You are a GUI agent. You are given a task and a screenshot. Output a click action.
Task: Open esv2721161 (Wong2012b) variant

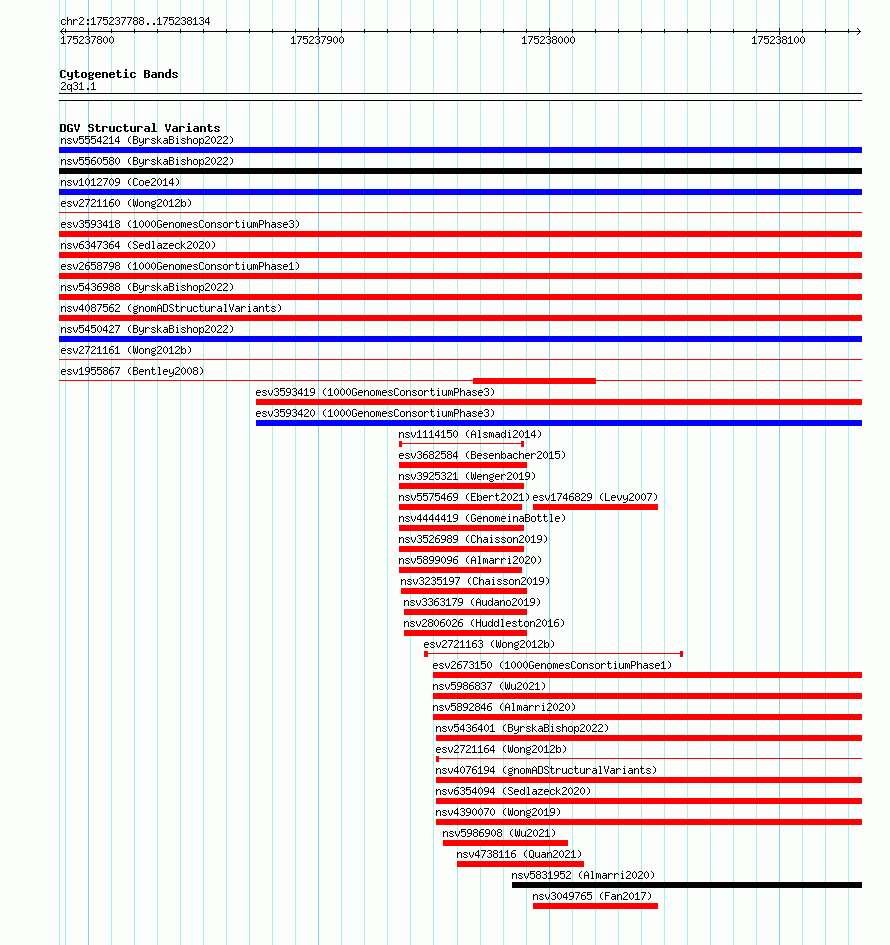click(126, 350)
